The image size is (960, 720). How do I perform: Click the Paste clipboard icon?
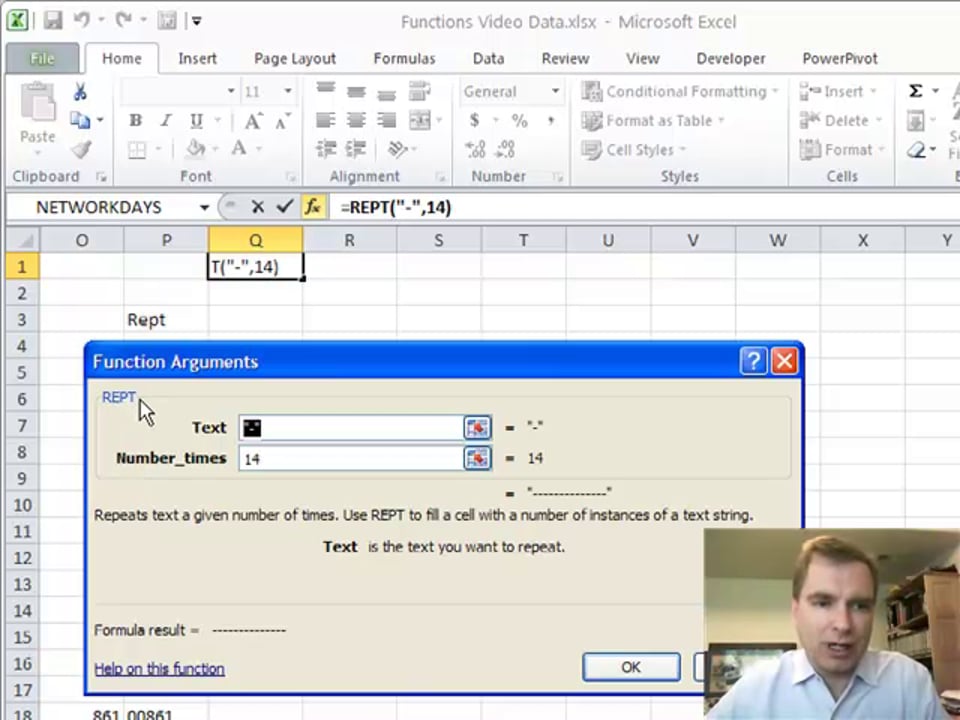pyautogui.click(x=37, y=102)
